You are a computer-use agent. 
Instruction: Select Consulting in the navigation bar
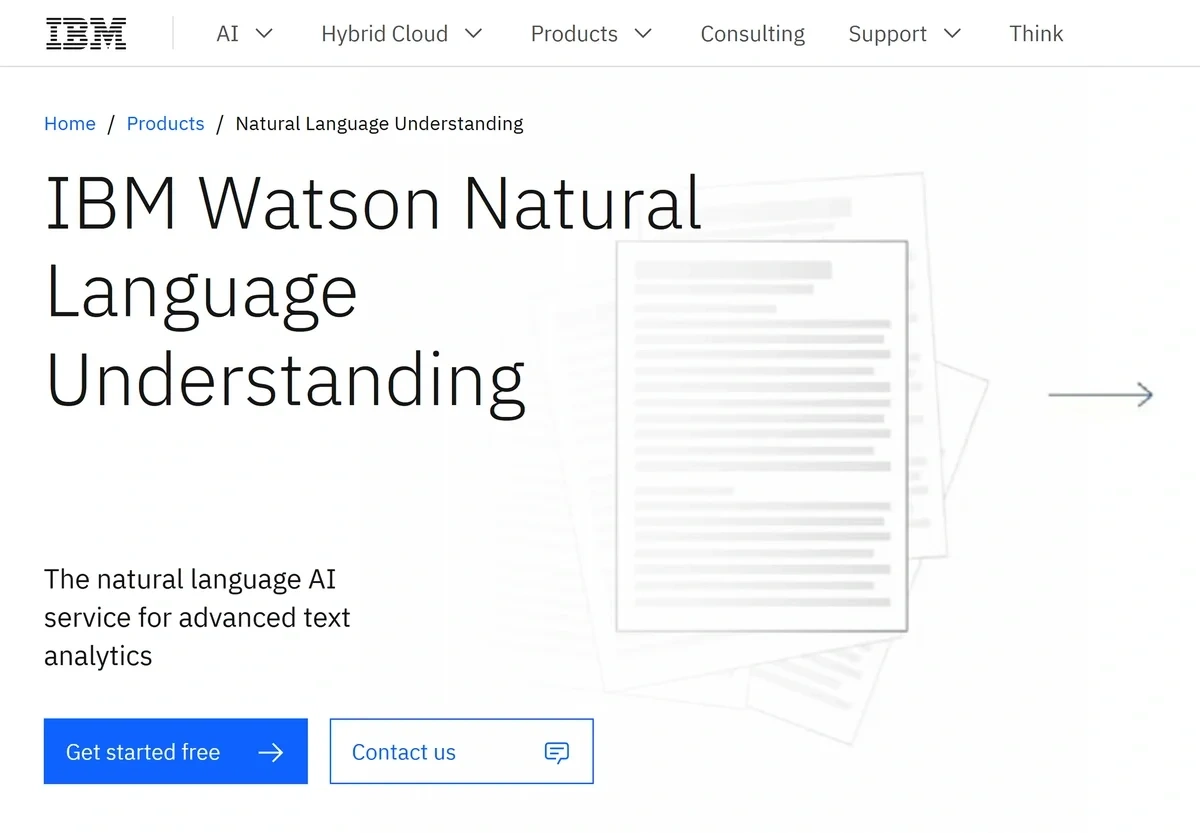[x=752, y=33]
